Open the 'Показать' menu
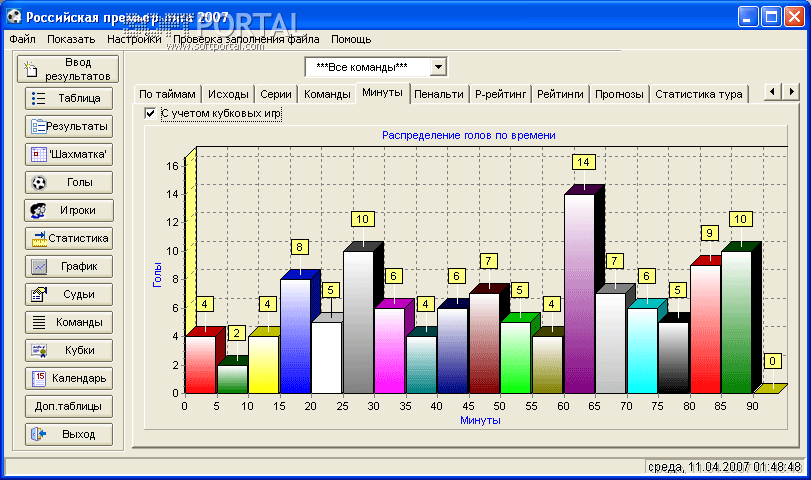Viewport: 811px width, 480px height. [x=71, y=39]
